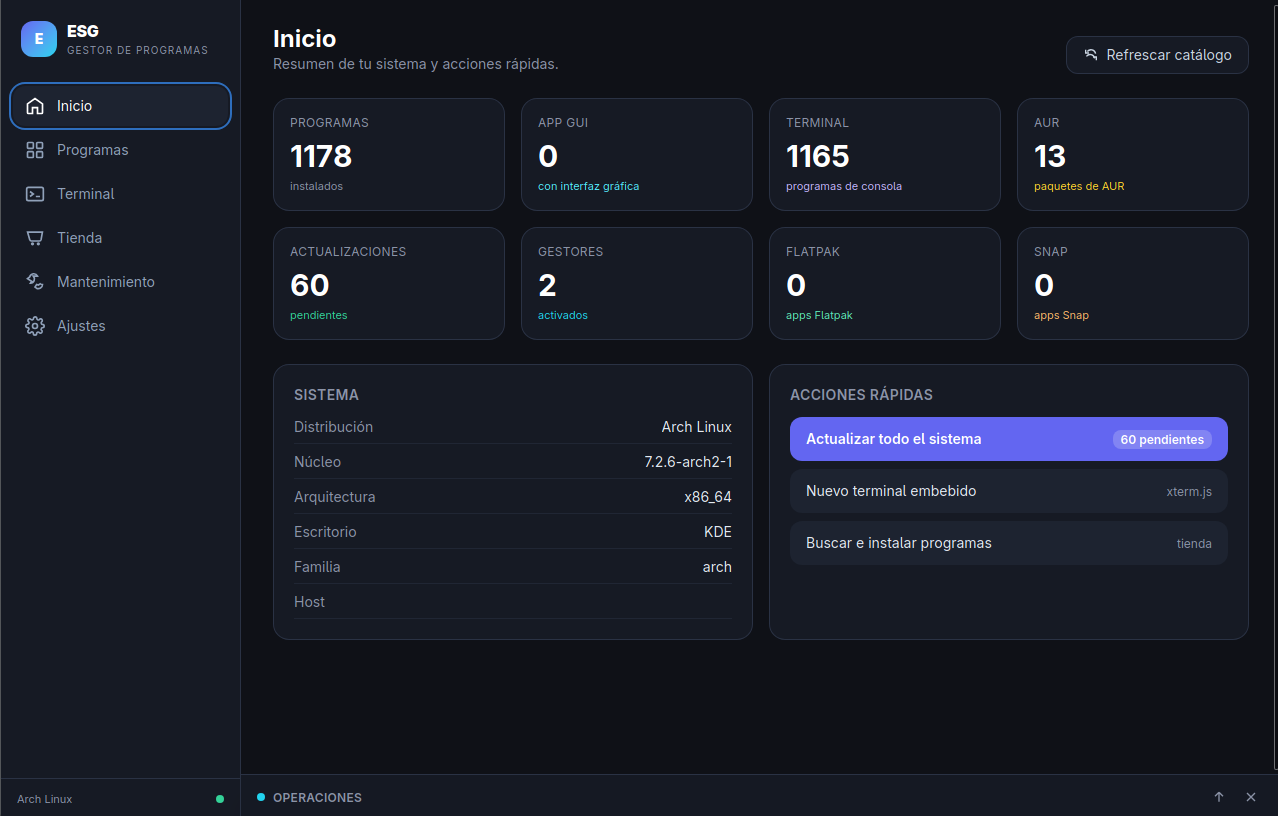Open the APP GUI card
The image size is (1278, 816).
click(637, 154)
